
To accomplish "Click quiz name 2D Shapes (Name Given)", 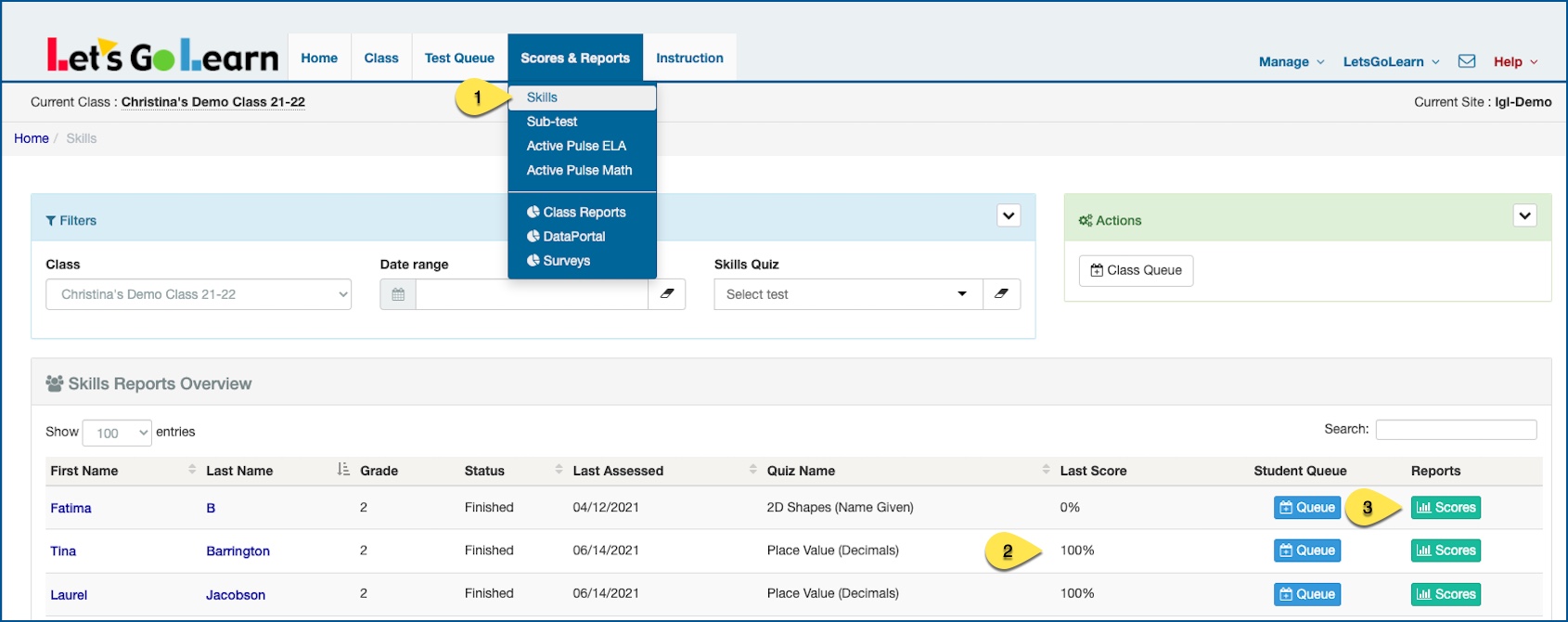I will click(841, 507).
